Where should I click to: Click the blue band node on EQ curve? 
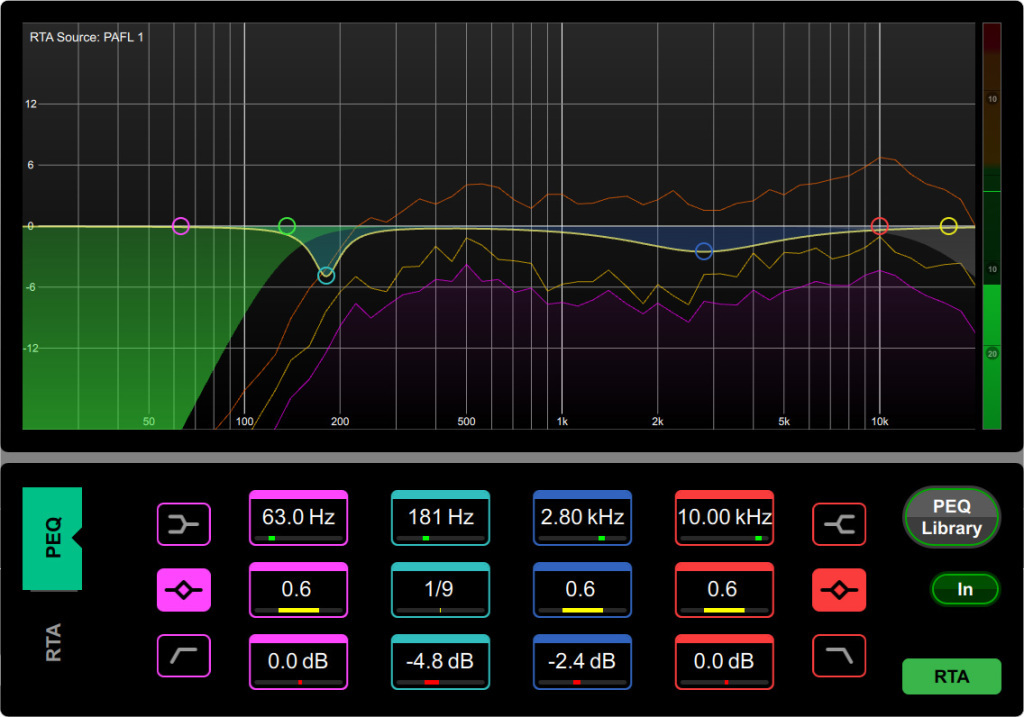click(x=704, y=251)
